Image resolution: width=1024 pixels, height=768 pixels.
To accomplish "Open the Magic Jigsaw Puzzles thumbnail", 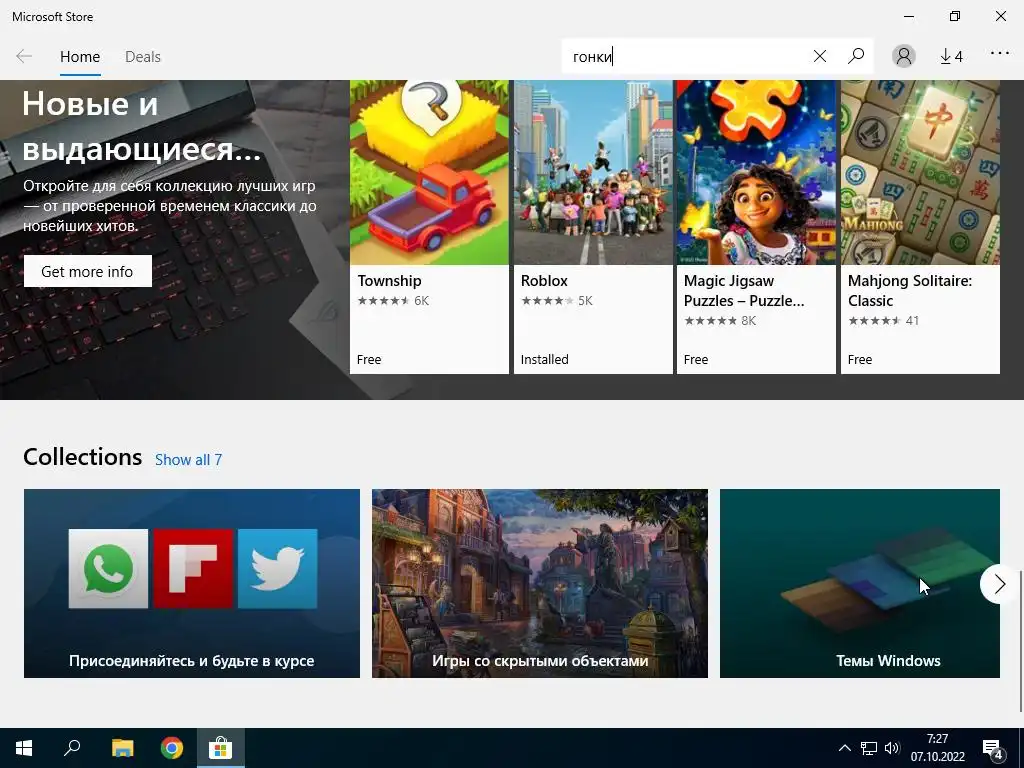I will [756, 172].
